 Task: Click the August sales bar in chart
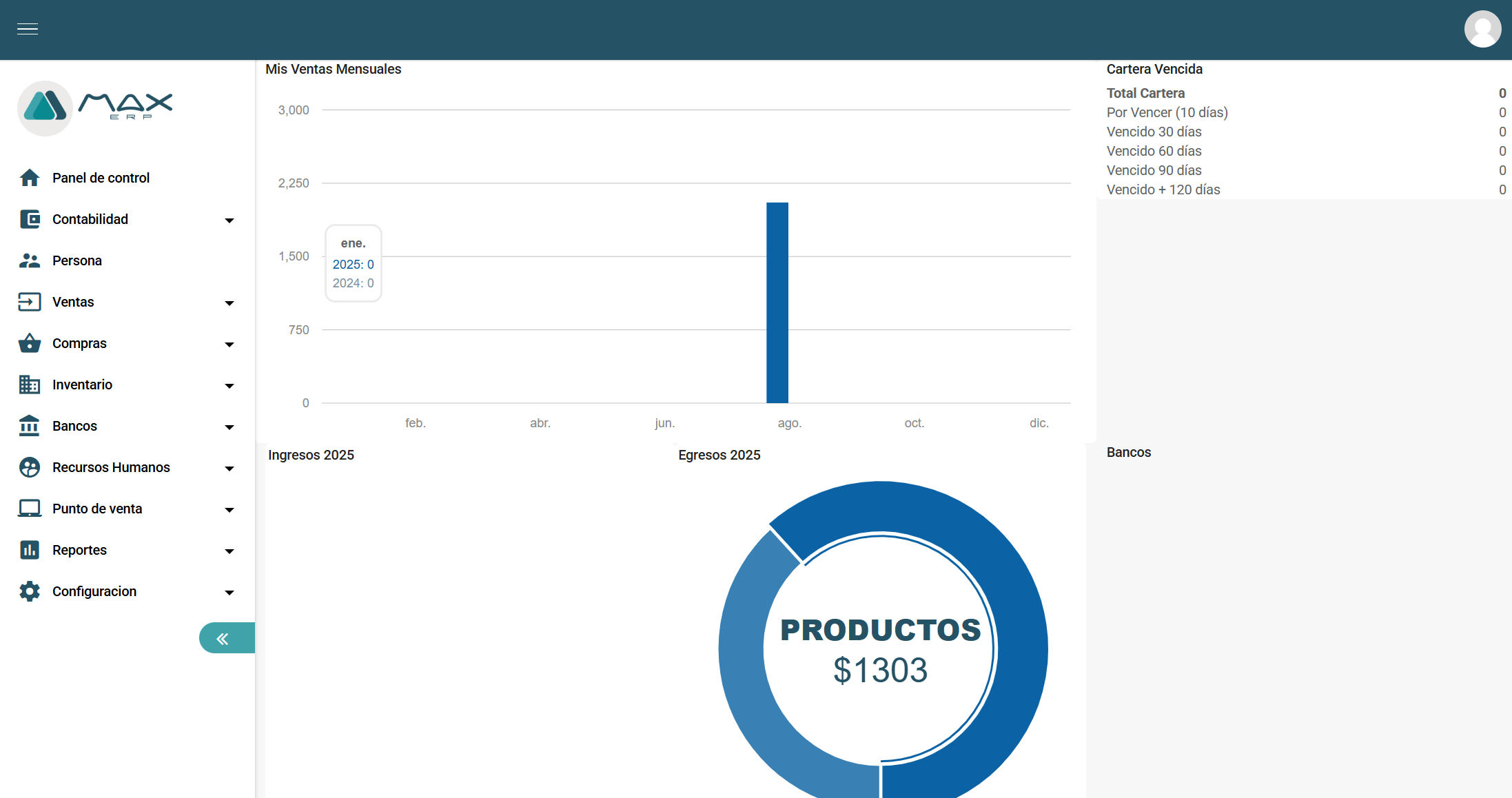click(x=777, y=303)
